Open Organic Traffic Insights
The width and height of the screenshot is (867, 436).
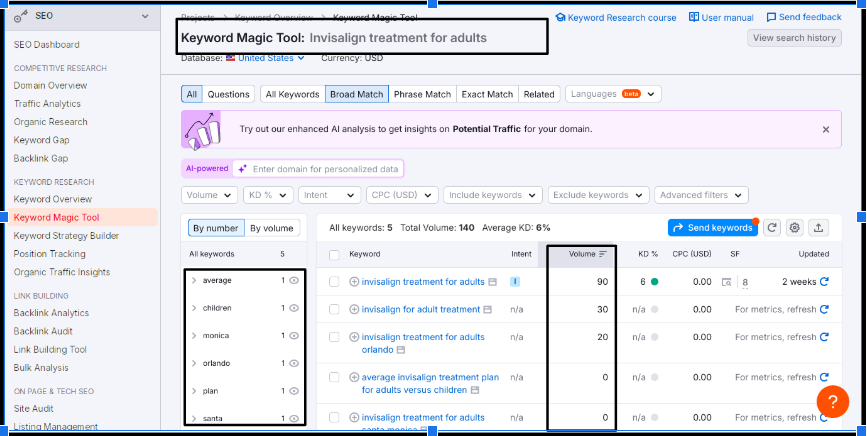pyautogui.click(x=62, y=272)
